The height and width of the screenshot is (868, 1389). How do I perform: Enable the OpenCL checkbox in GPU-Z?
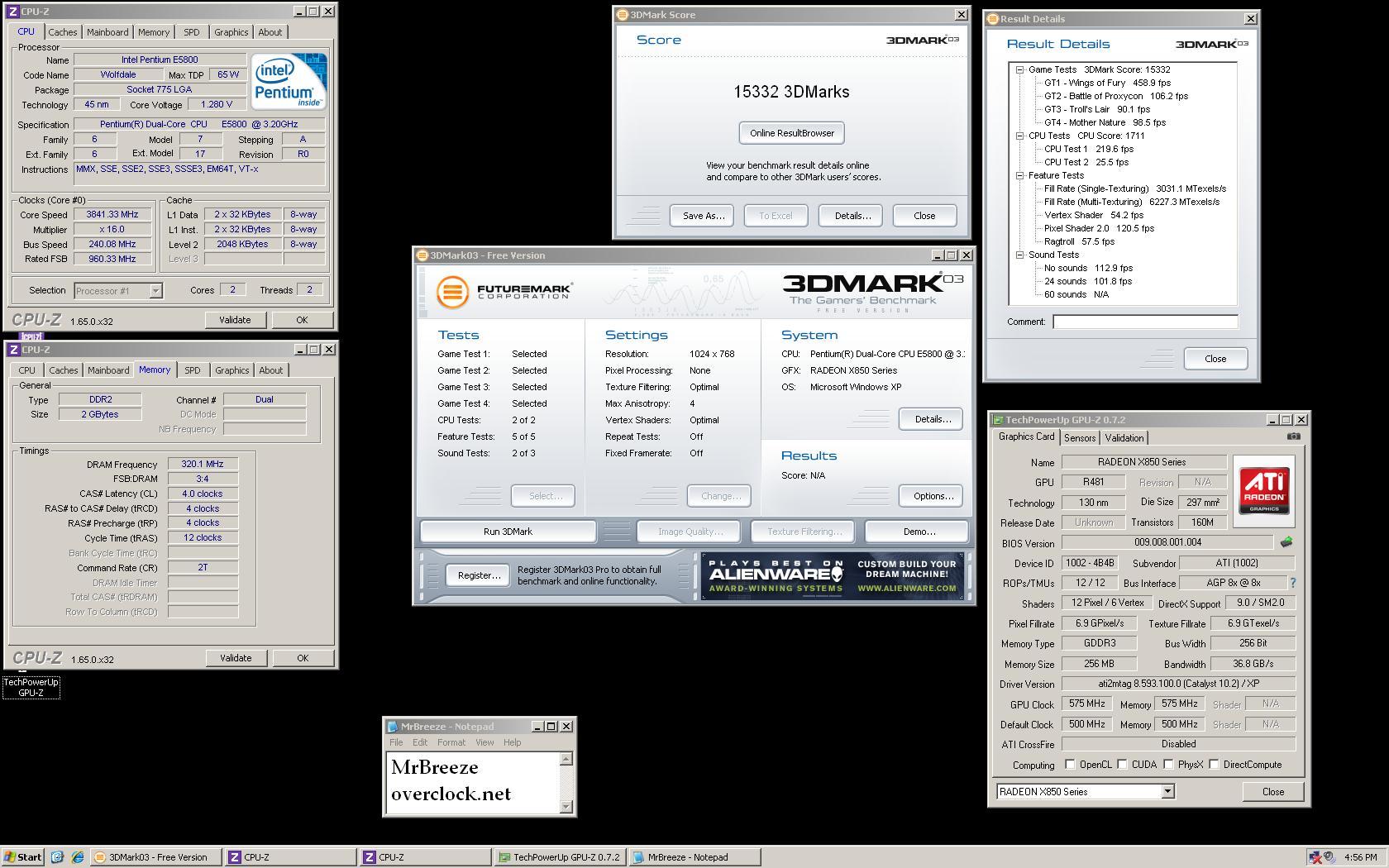coord(1070,765)
